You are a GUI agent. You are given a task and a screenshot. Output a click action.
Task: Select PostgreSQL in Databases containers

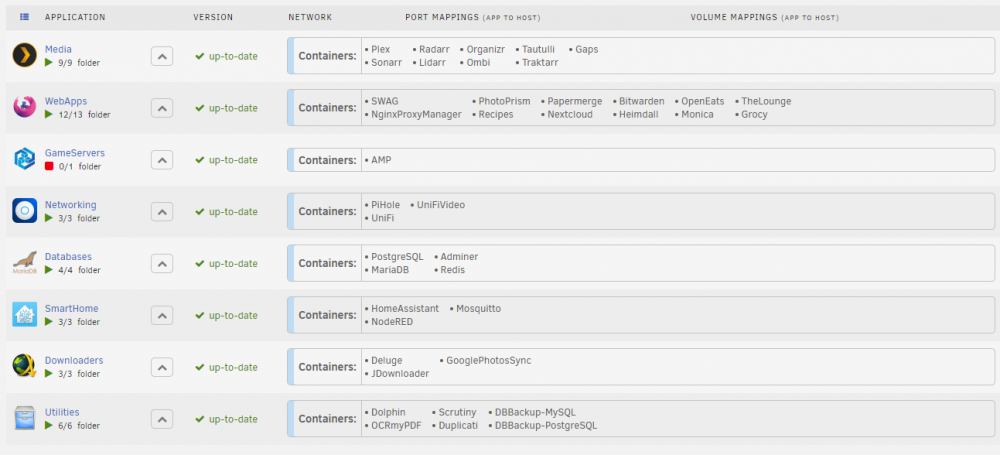click(x=397, y=257)
